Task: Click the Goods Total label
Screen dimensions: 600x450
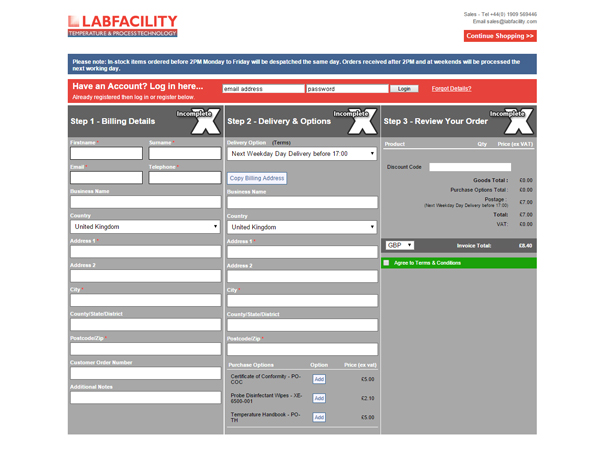Action: 491,180
